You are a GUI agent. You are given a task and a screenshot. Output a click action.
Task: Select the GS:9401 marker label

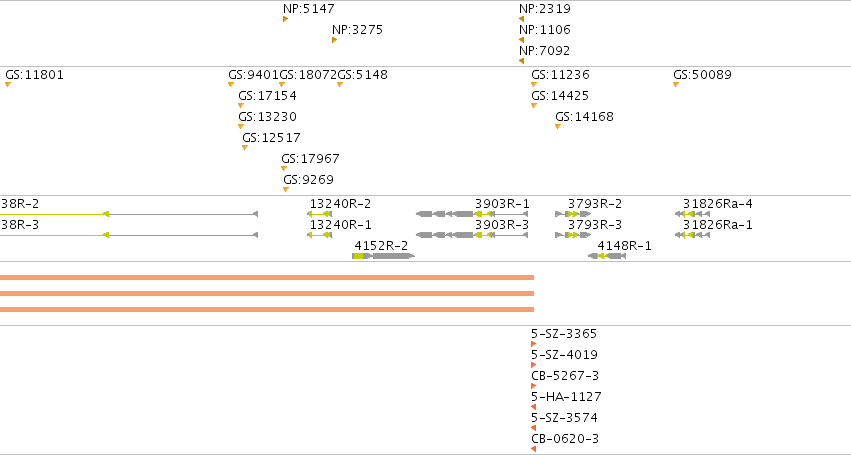point(253,75)
